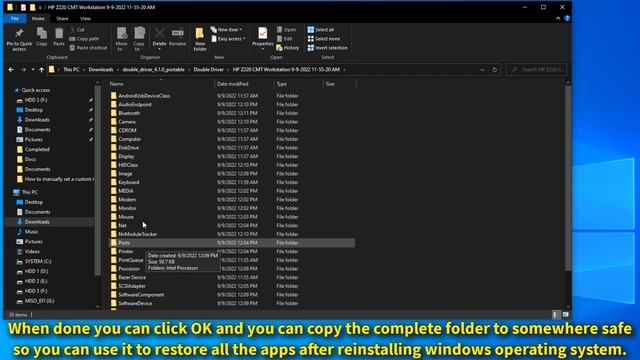The height and width of the screenshot is (360, 640).
Task: Go up one folder level
Action: tap(42, 70)
